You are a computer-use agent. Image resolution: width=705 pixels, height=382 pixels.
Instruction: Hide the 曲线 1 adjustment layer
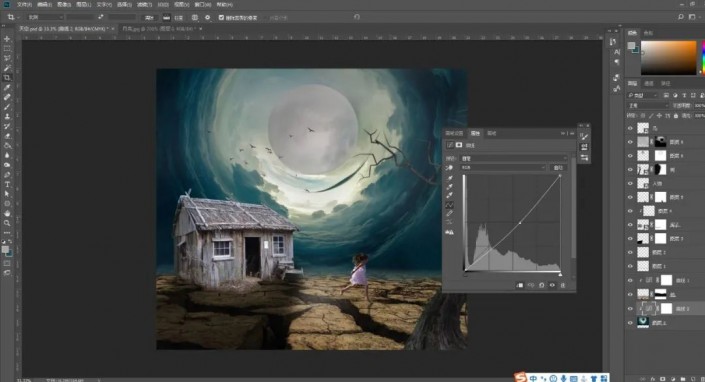630,280
